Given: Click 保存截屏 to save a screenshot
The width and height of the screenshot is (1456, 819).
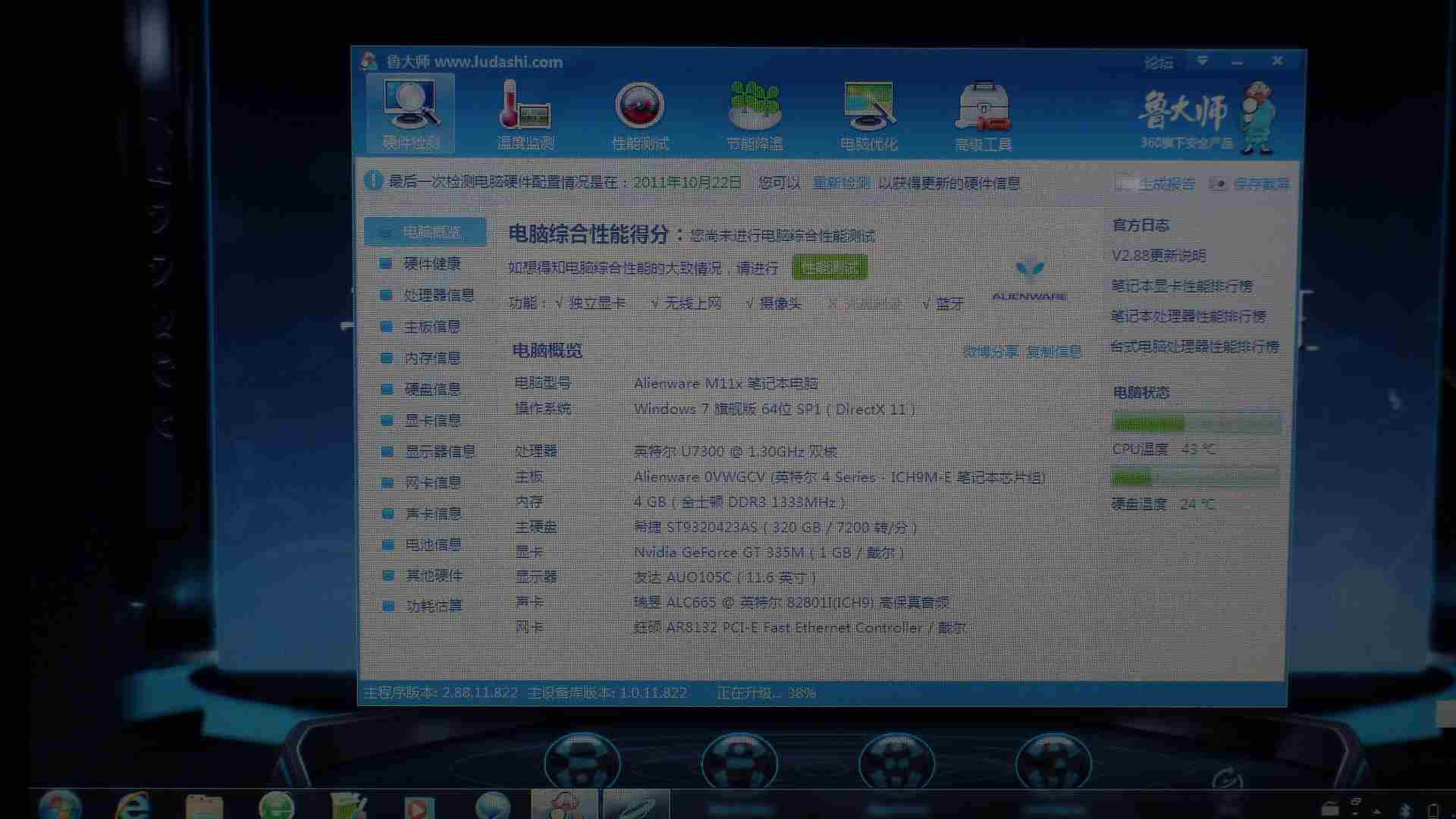Looking at the screenshot, I should [x=1250, y=184].
